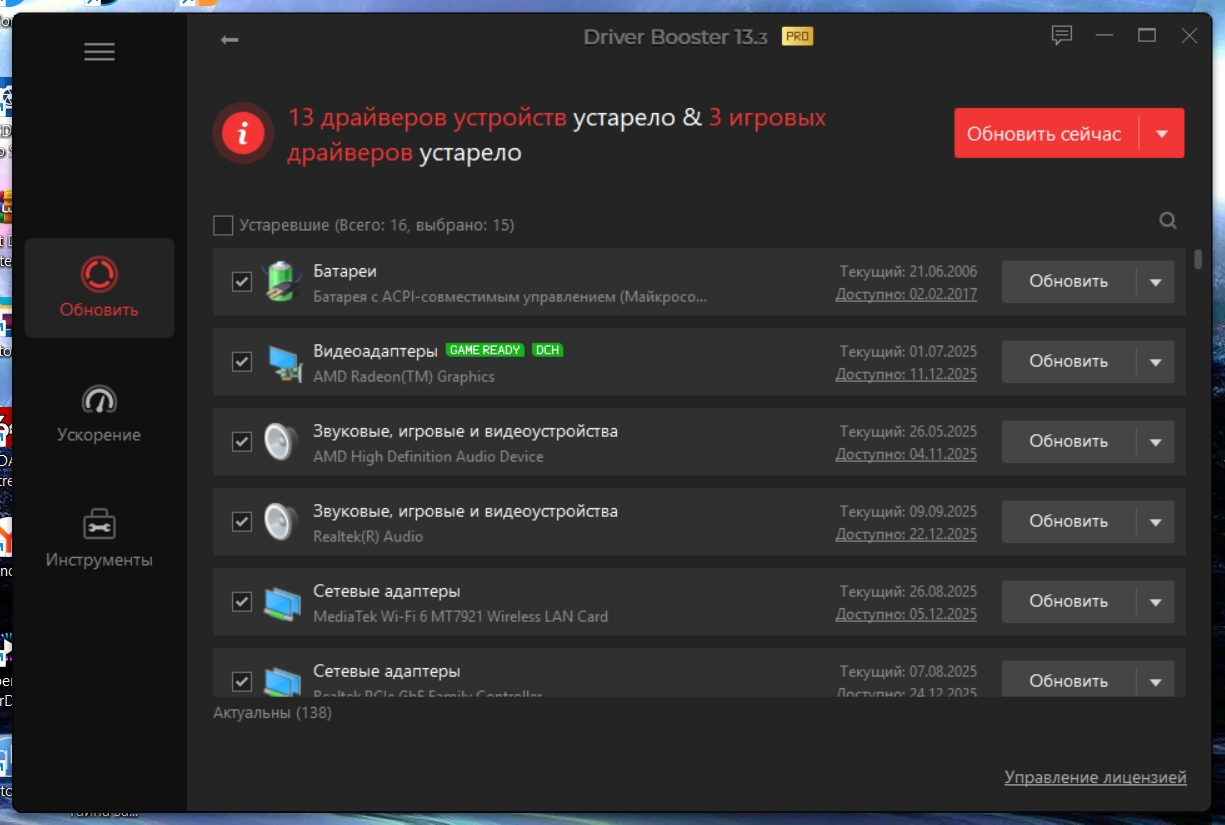This screenshot has width=1225, height=825.
Task: Click the PRO badge next to title
Action: (797, 37)
